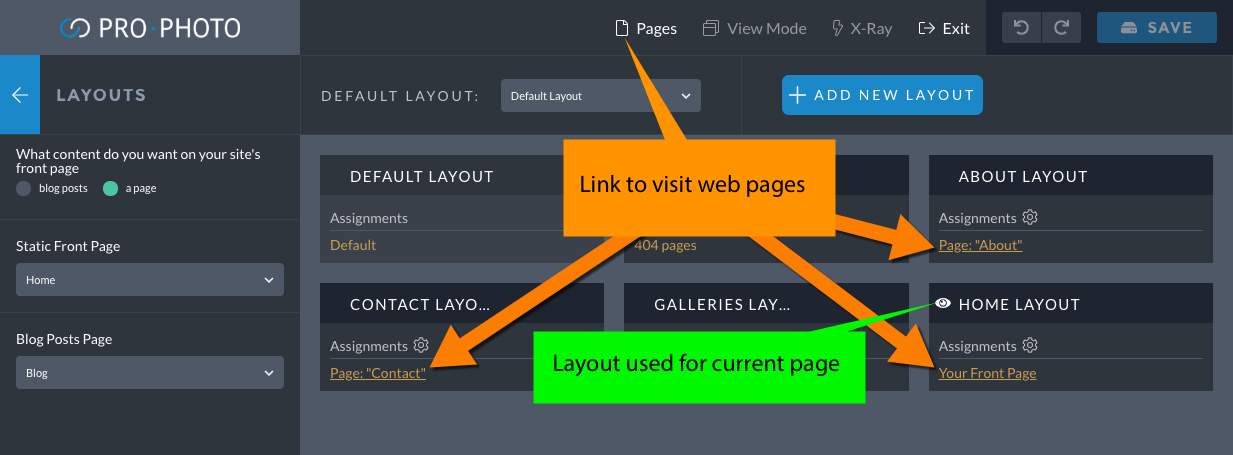Click the eye icon on Home Layout
This screenshot has width=1233, height=455.
pyautogui.click(x=942, y=304)
